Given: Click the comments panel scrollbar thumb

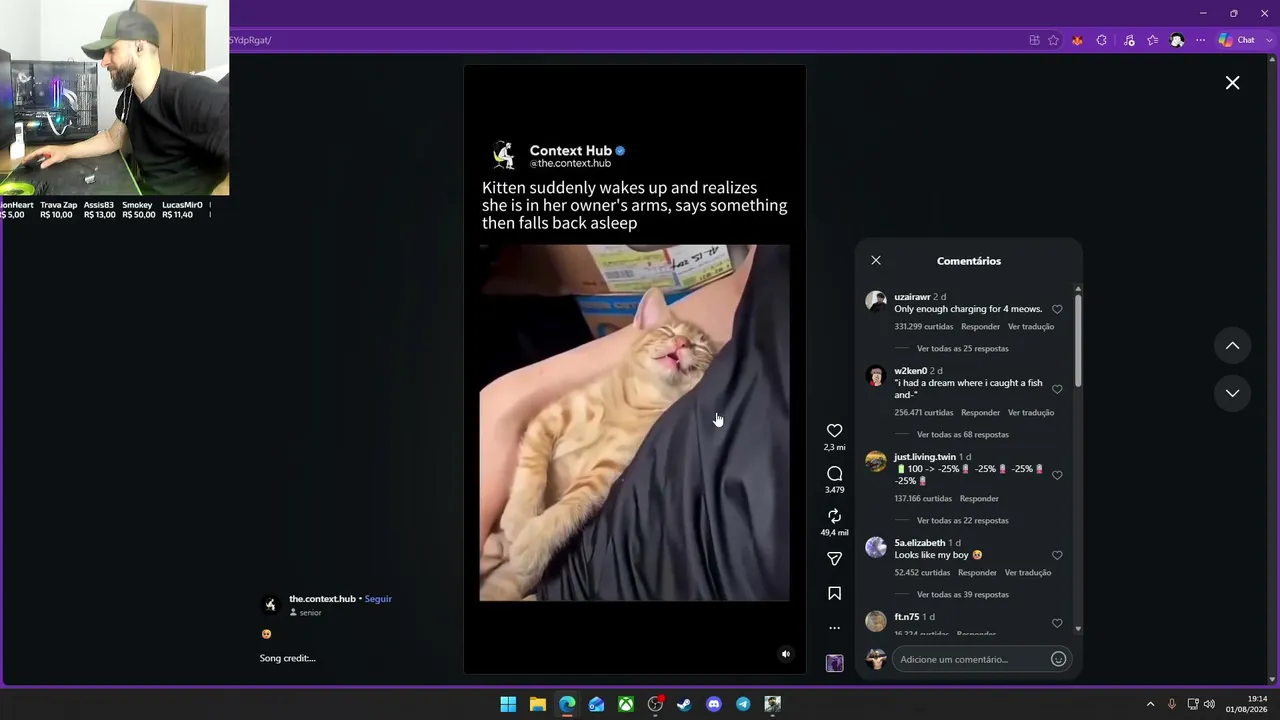Looking at the screenshot, I should click(1078, 340).
